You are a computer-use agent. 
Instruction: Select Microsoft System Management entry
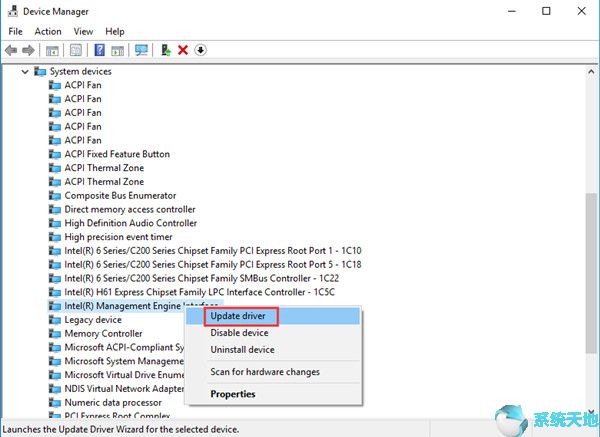(x=124, y=361)
